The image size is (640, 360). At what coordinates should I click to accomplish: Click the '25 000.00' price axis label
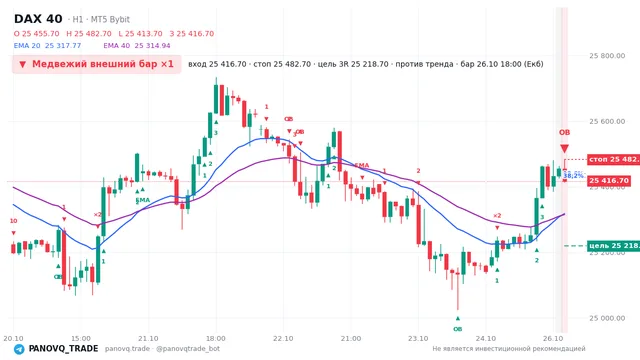[607, 318]
